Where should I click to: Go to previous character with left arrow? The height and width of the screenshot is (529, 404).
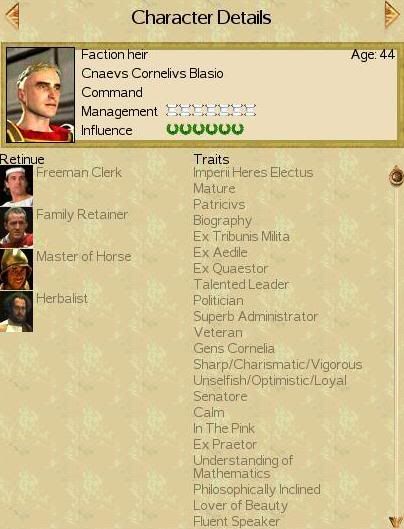pyautogui.click(x=12, y=15)
